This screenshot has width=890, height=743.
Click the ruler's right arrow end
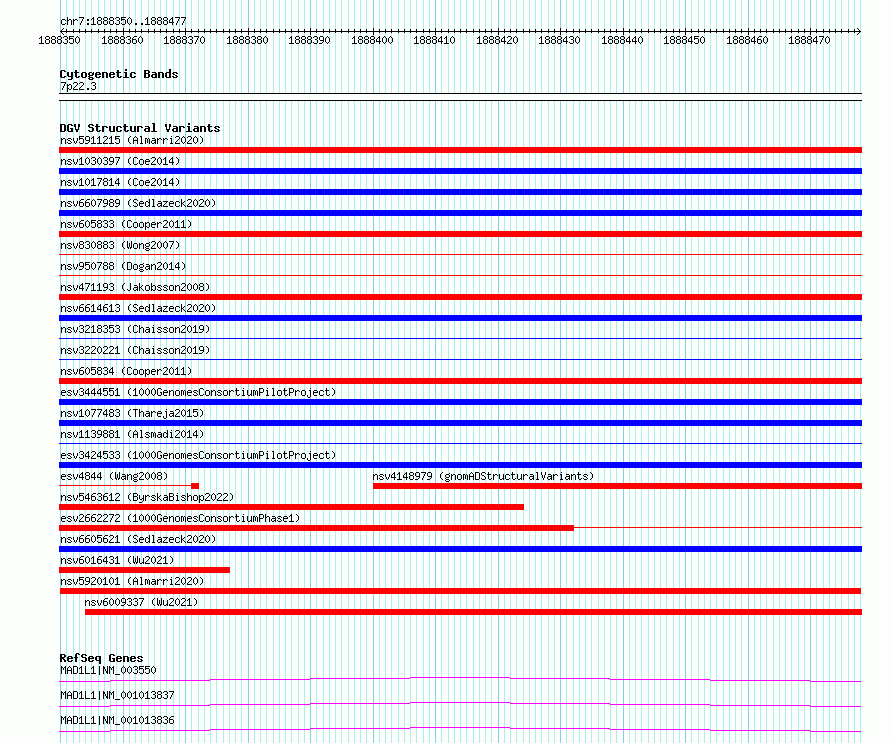(859, 31)
